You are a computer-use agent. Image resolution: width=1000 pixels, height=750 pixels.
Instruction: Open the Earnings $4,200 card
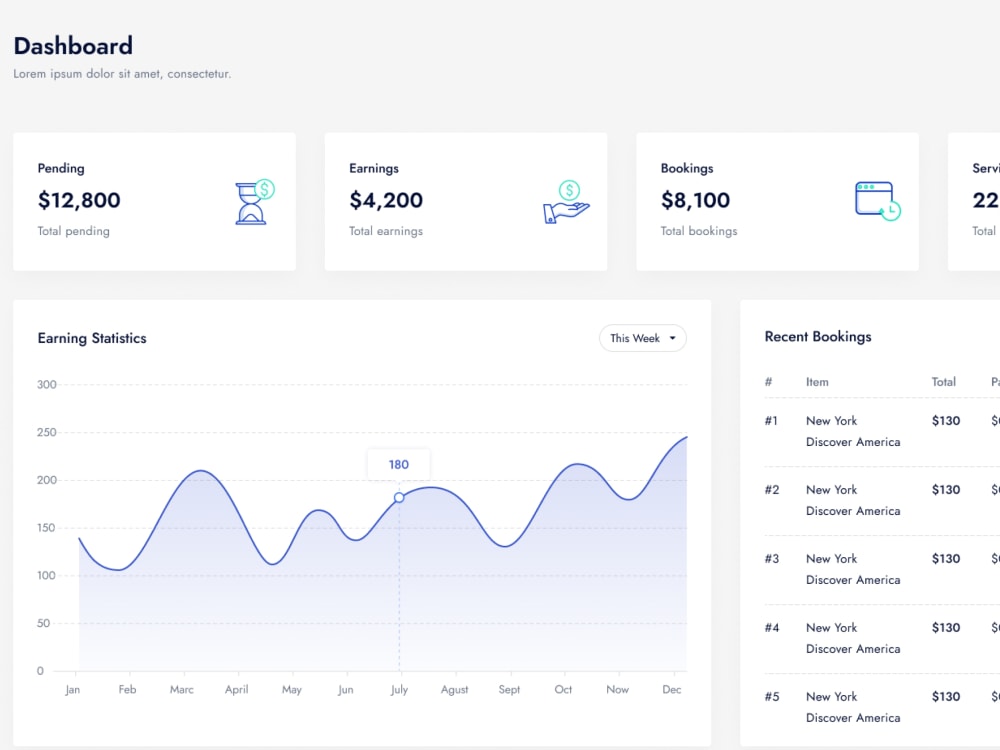coord(466,202)
